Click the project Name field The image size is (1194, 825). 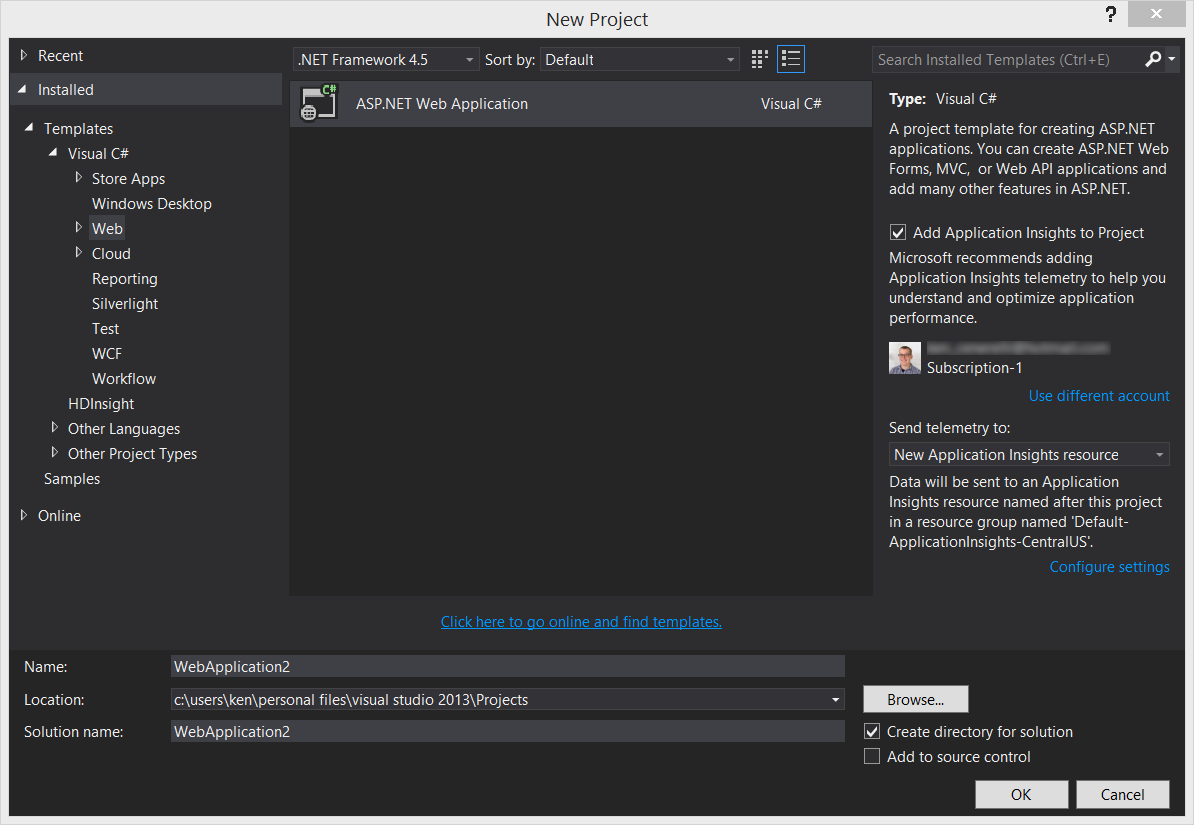(x=508, y=667)
